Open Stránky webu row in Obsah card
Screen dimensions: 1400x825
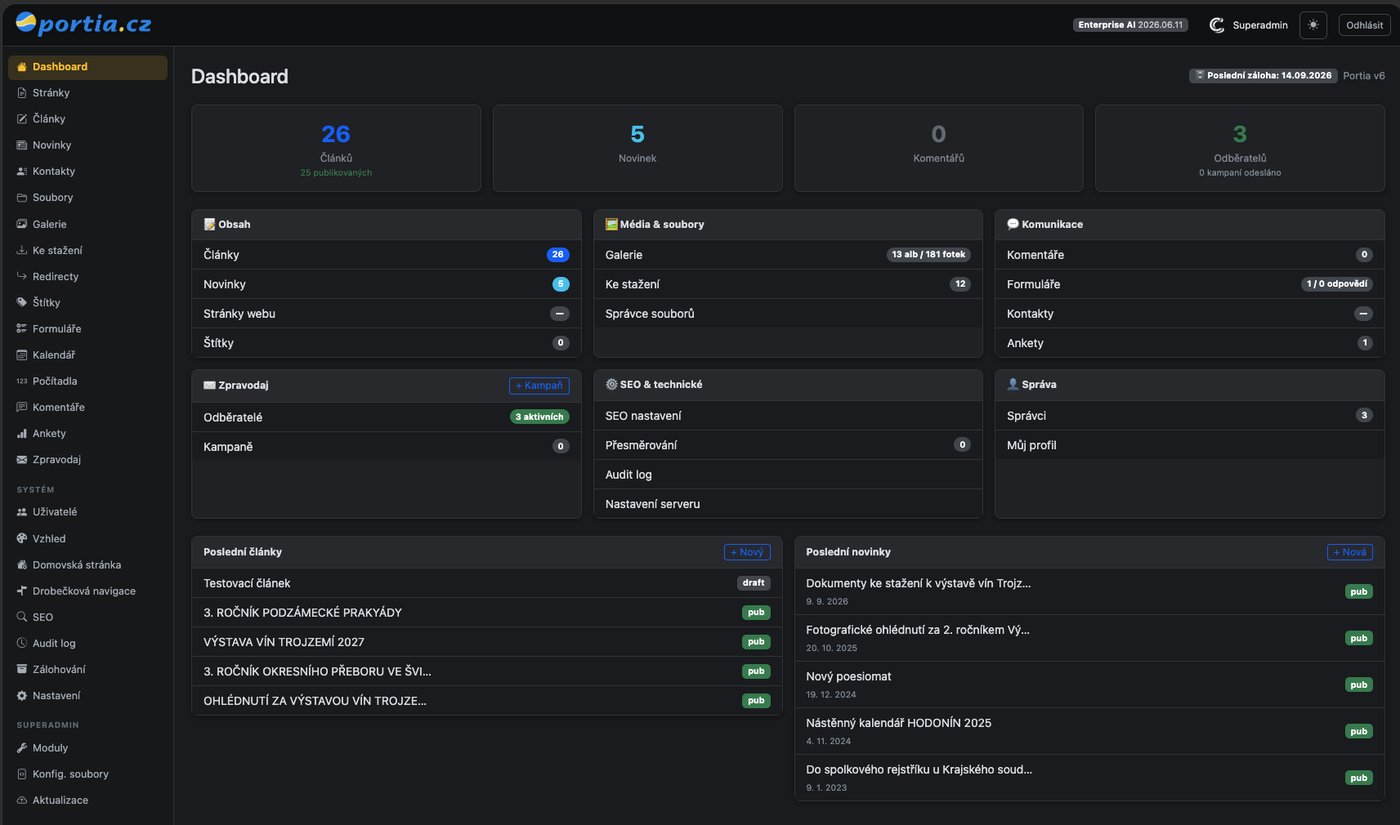(x=386, y=313)
